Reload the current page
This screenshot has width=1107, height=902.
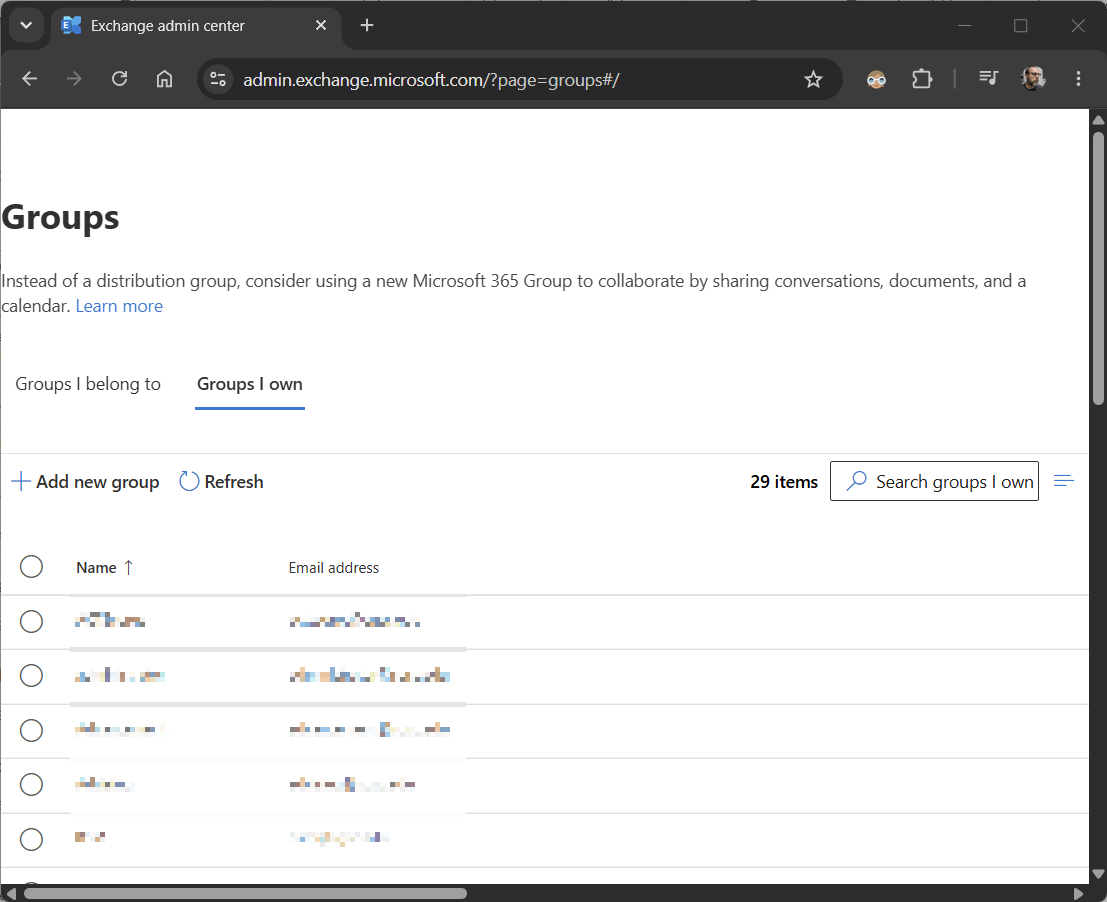pos(119,78)
